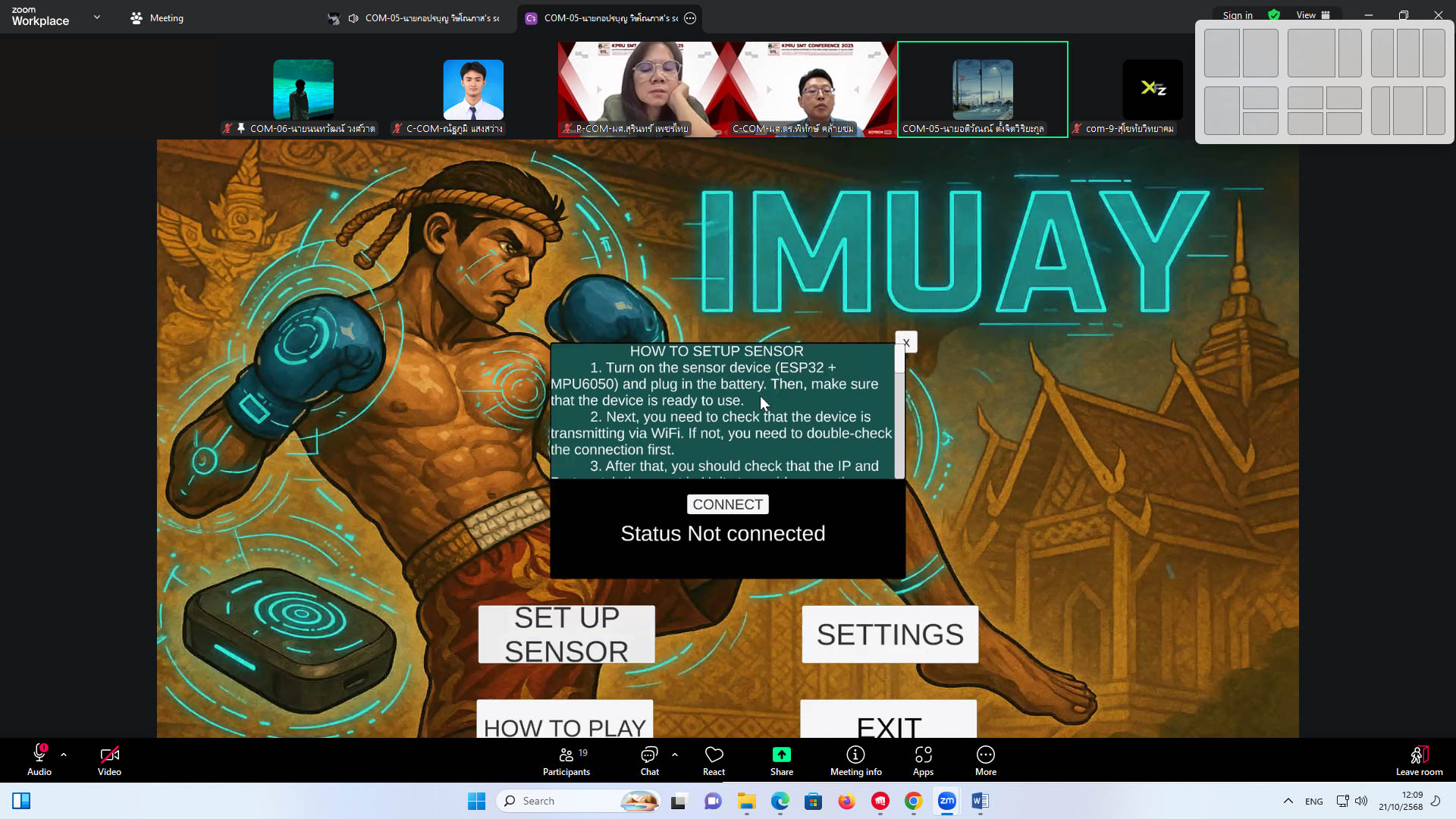Click the green Share screen icon

click(x=781, y=755)
